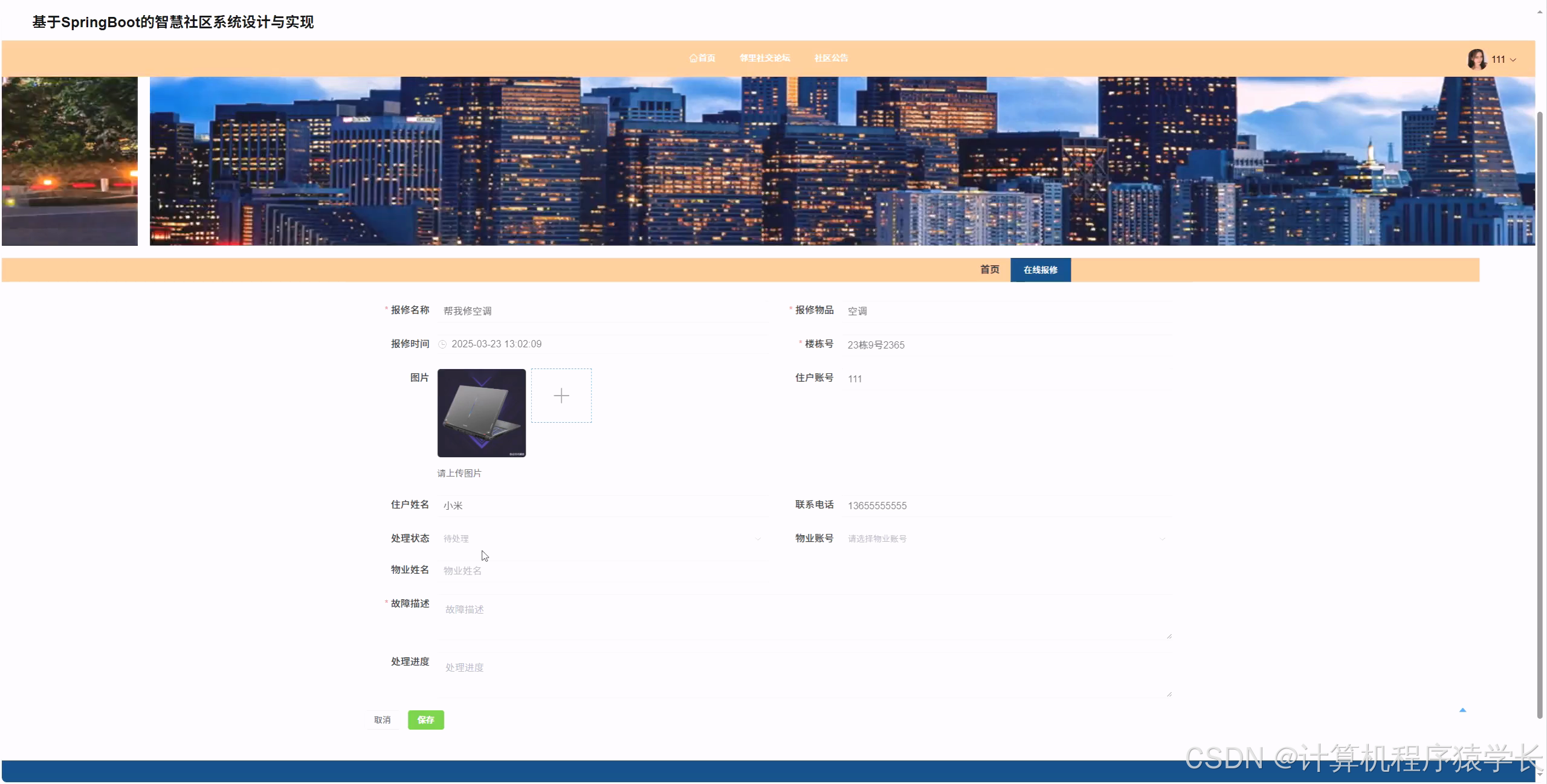Switch to the 首页 tab above the form
Image resolution: width=1547 pixels, height=784 pixels.
(990, 270)
